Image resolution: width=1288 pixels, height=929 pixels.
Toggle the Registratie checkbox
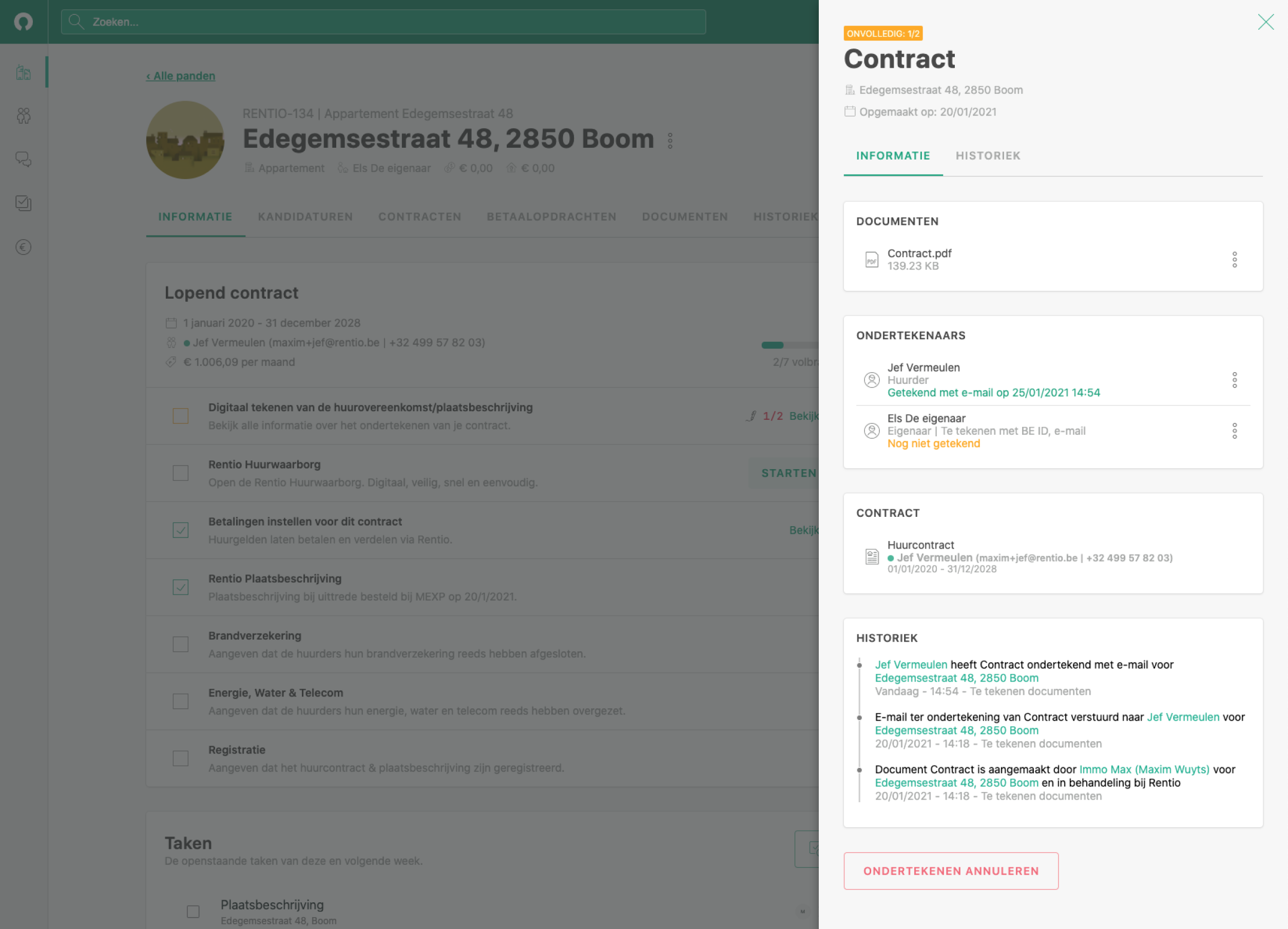[181, 758]
